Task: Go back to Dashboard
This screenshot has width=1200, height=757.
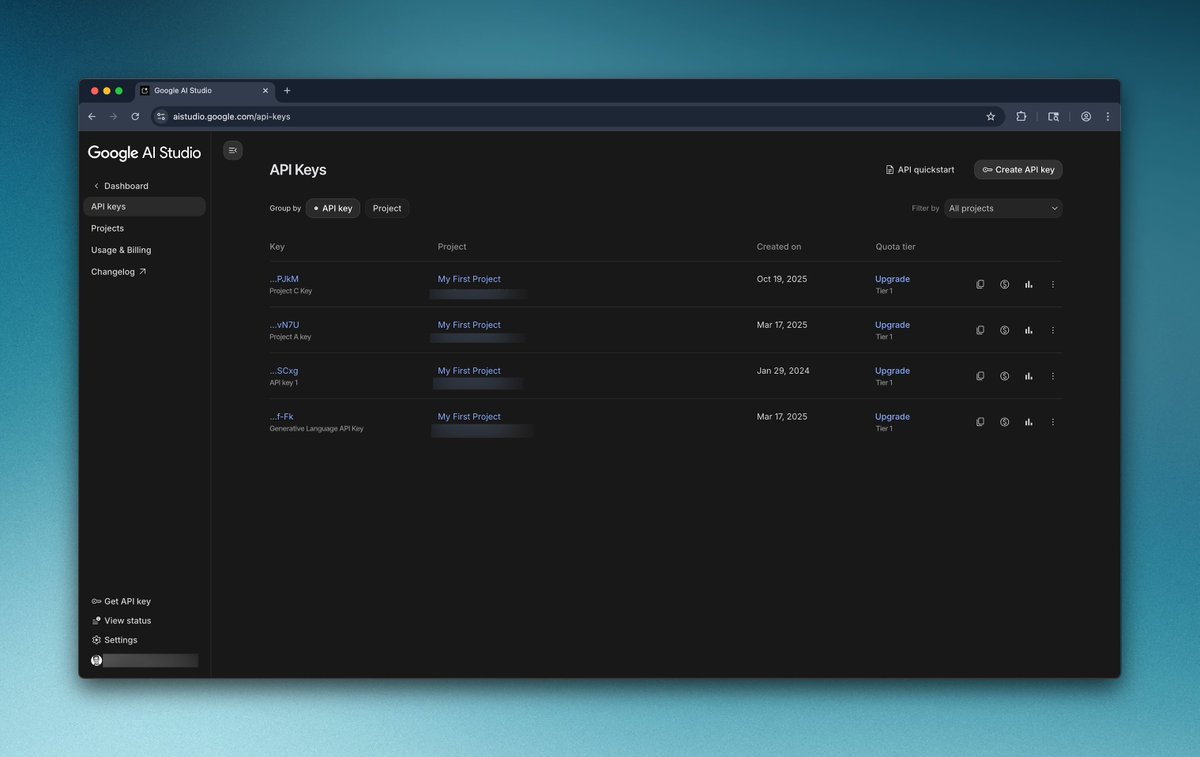Action: point(120,186)
